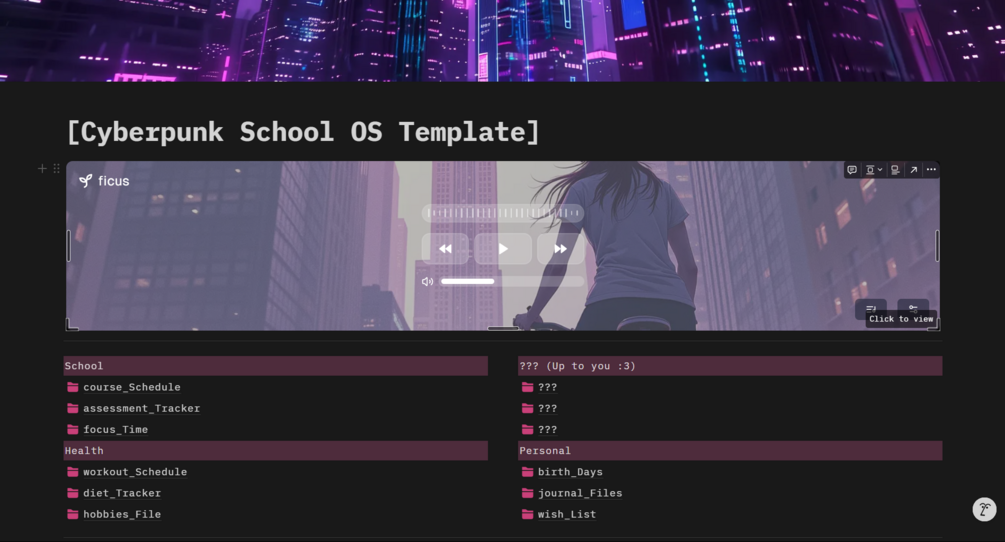Click the six-dot block drag handle

tap(56, 168)
